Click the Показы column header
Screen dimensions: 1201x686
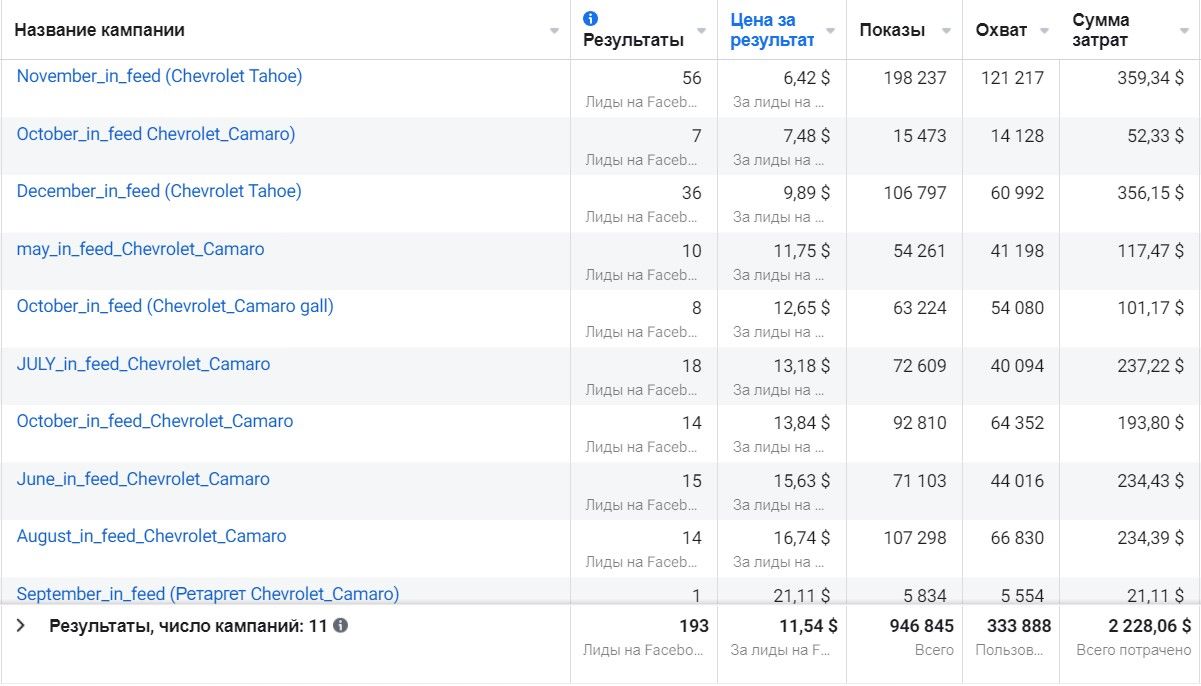(891, 30)
